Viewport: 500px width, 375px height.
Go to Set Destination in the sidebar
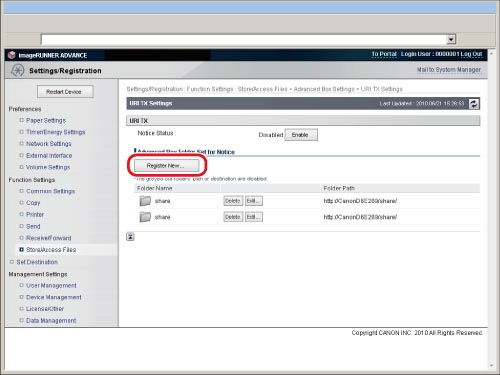tap(37, 262)
